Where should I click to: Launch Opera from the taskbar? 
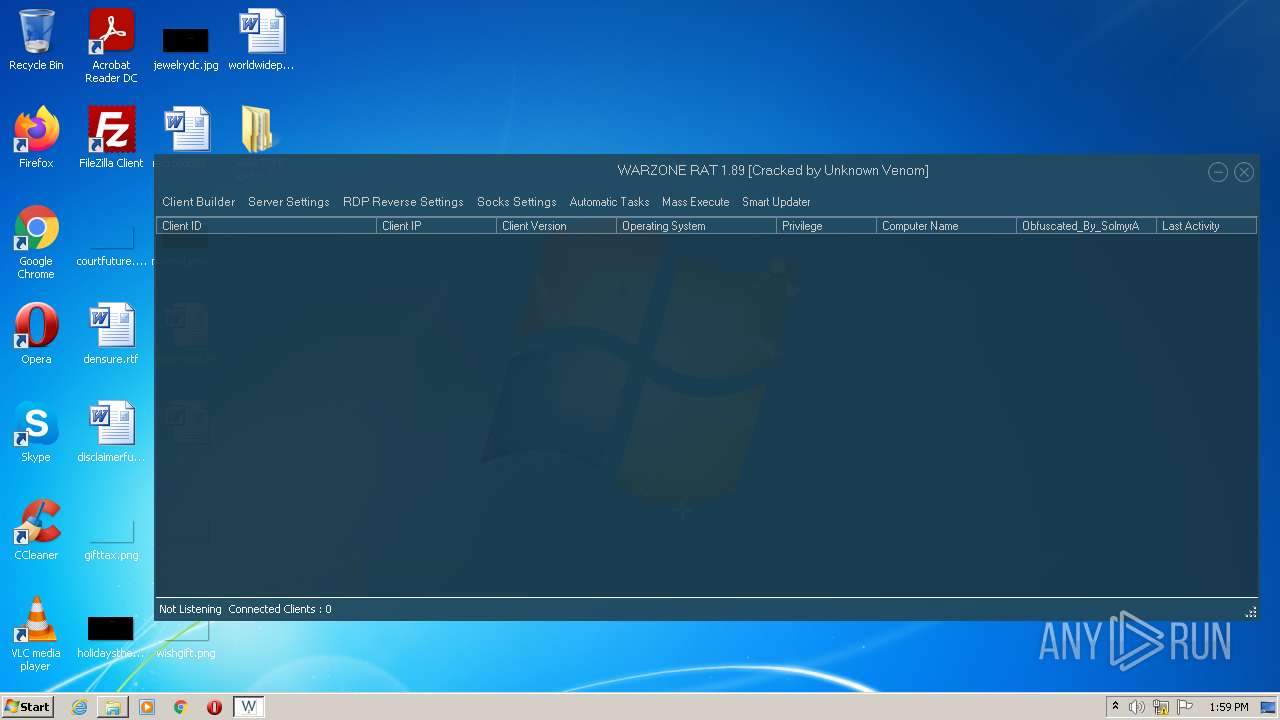click(x=214, y=707)
